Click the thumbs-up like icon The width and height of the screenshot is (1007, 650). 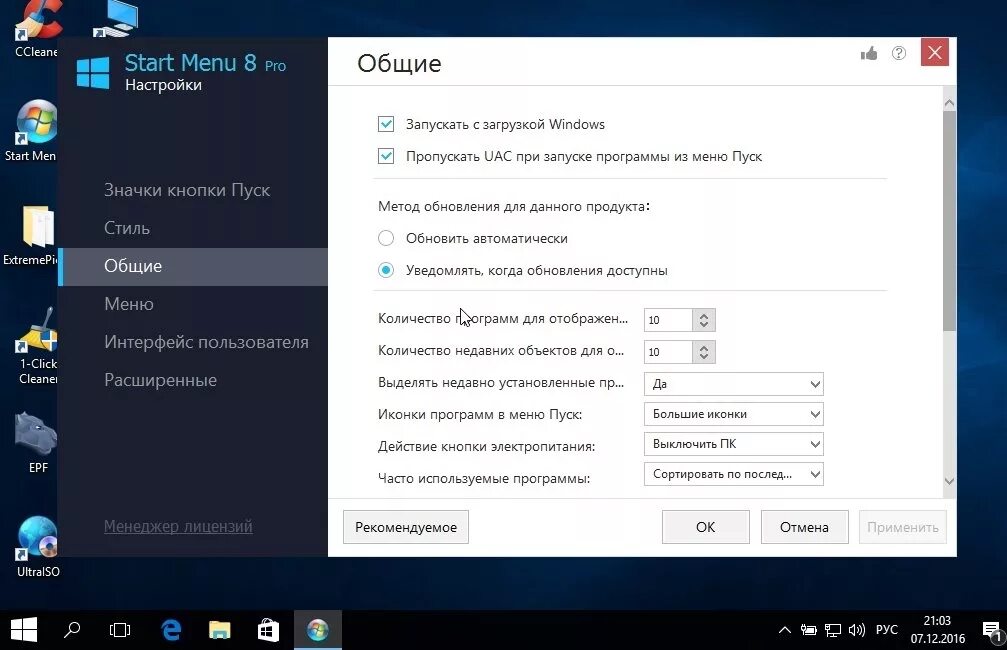(869, 53)
